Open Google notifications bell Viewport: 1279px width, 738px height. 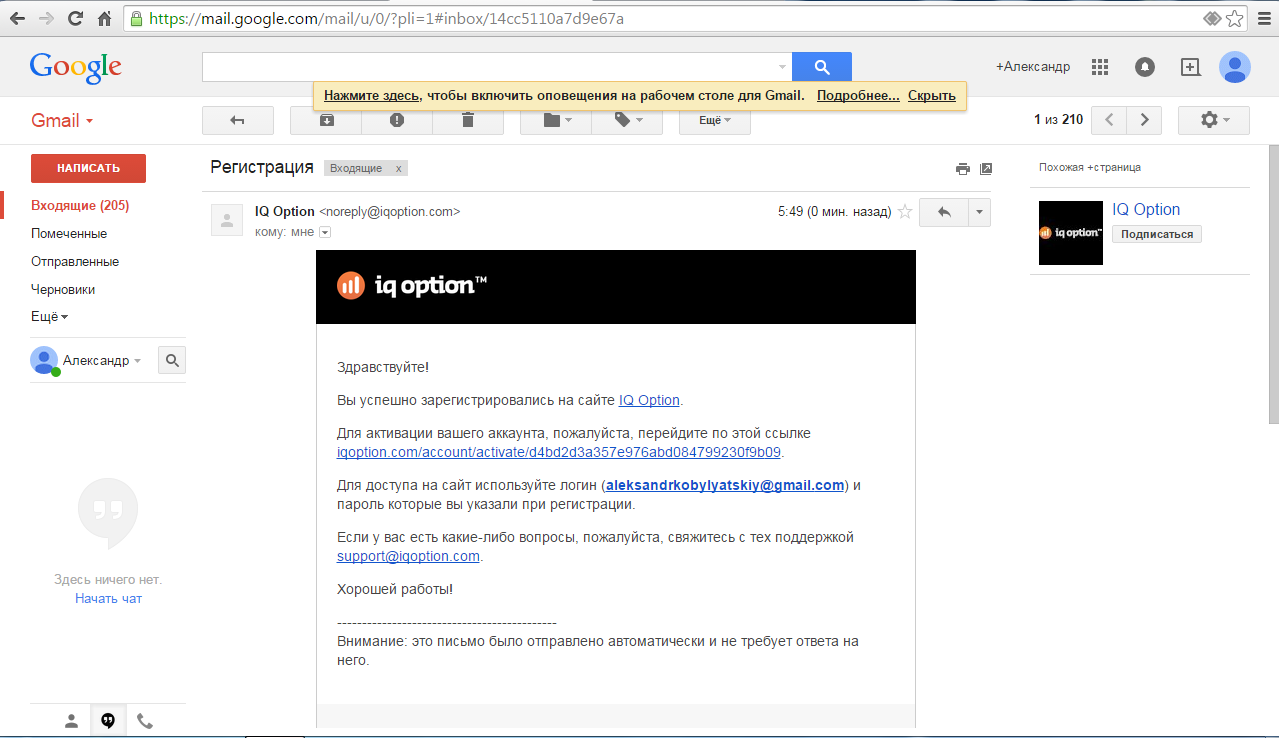(1145, 67)
